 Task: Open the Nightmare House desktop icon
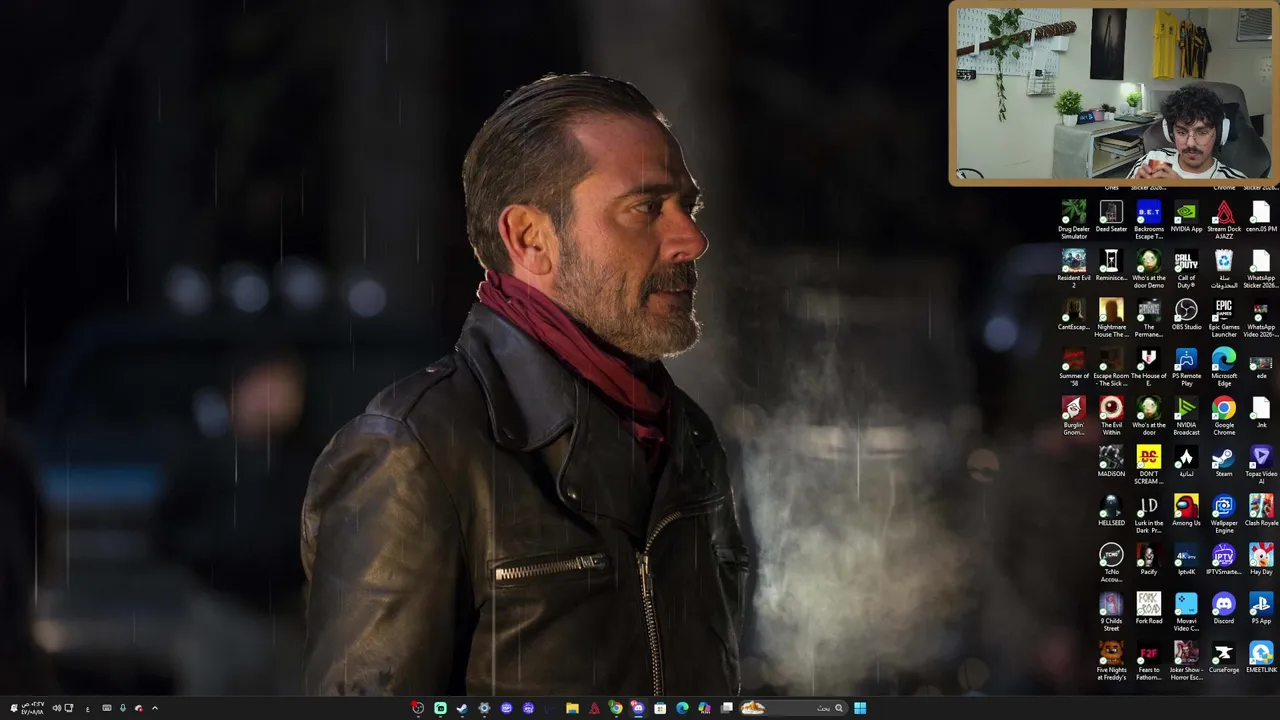point(1111,317)
